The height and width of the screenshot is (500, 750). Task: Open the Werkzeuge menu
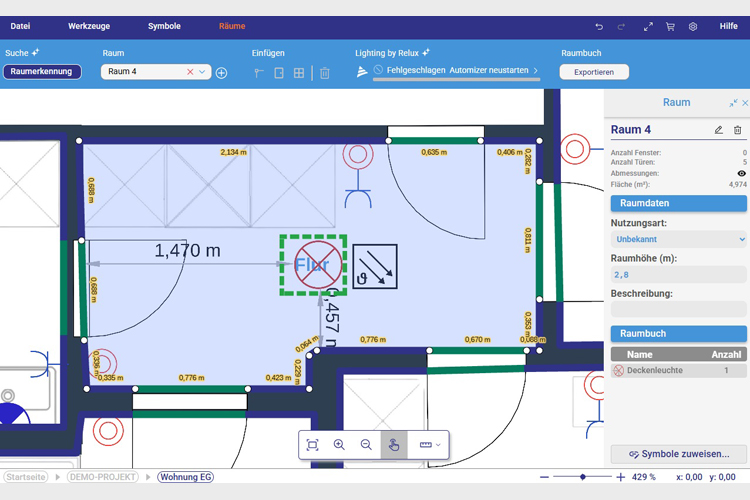(x=89, y=26)
